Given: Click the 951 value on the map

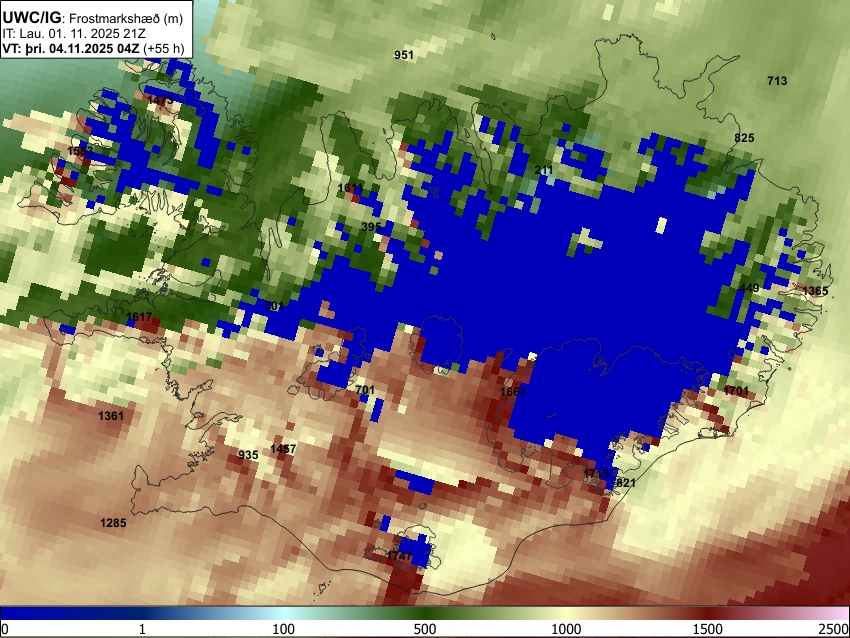Looking at the screenshot, I should pyautogui.click(x=404, y=55).
